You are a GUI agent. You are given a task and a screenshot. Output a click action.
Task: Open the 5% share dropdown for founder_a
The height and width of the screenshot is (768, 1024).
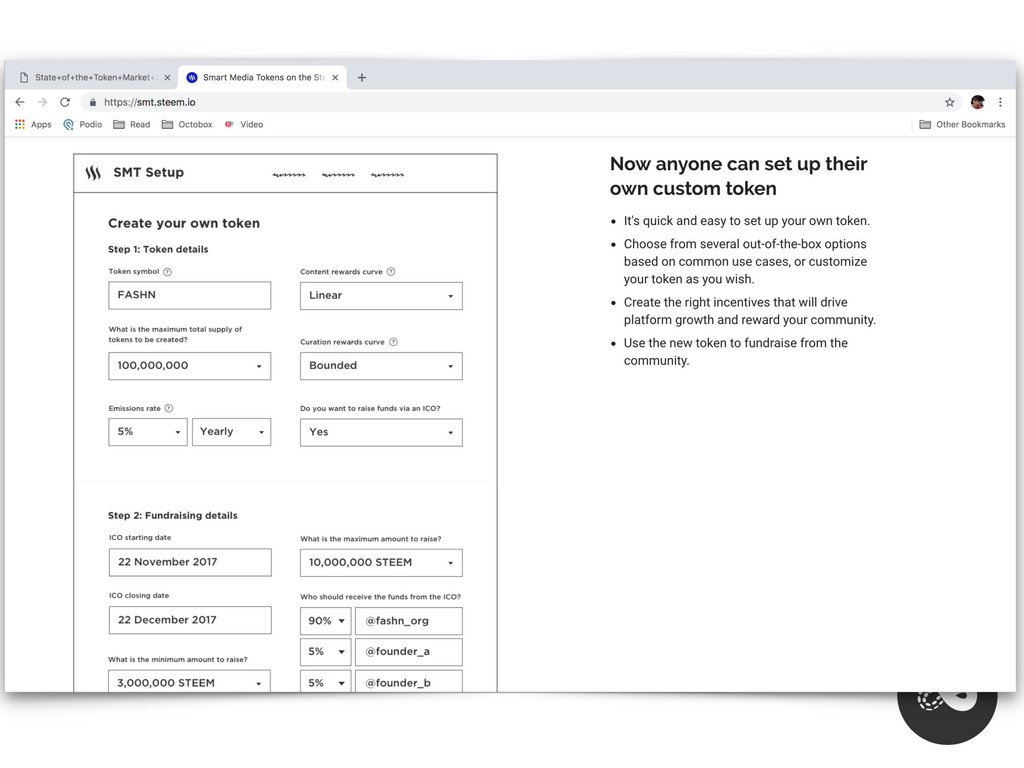pos(326,652)
